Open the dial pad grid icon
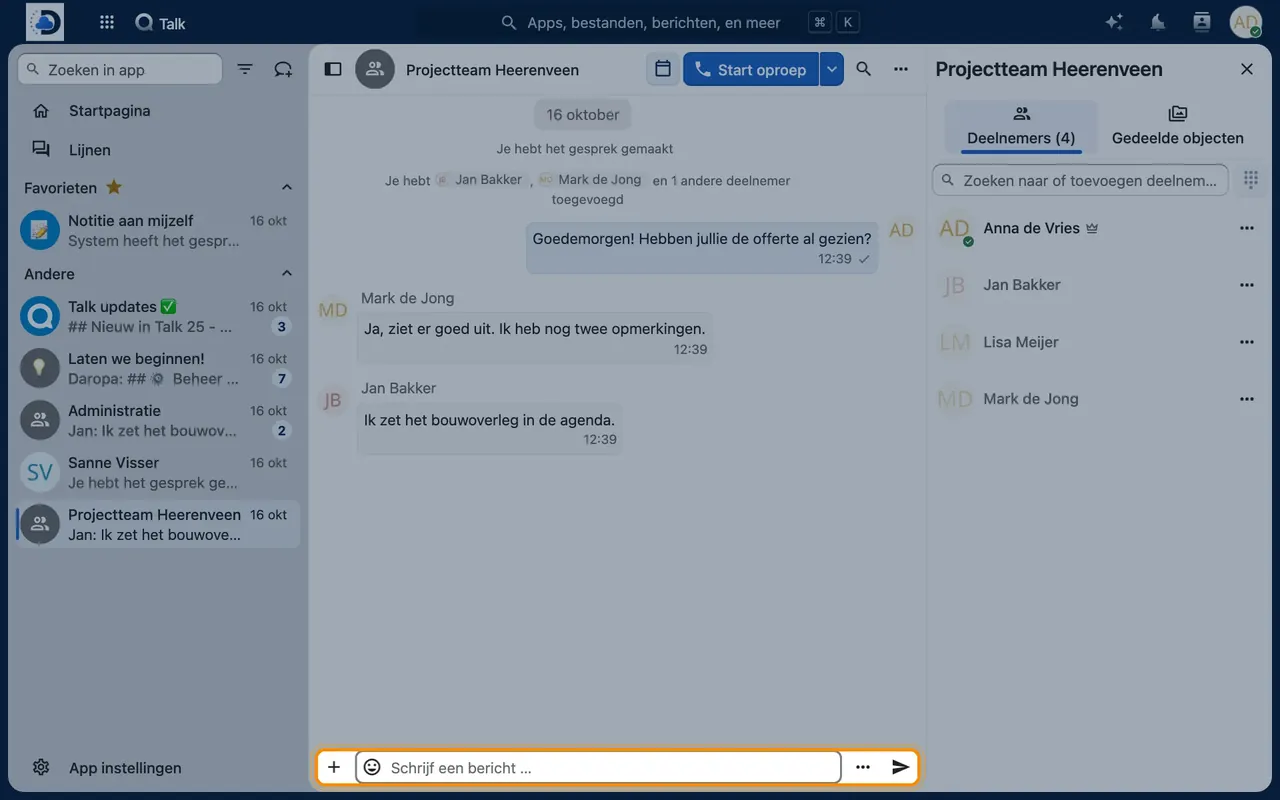 pyautogui.click(x=1250, y=179)
